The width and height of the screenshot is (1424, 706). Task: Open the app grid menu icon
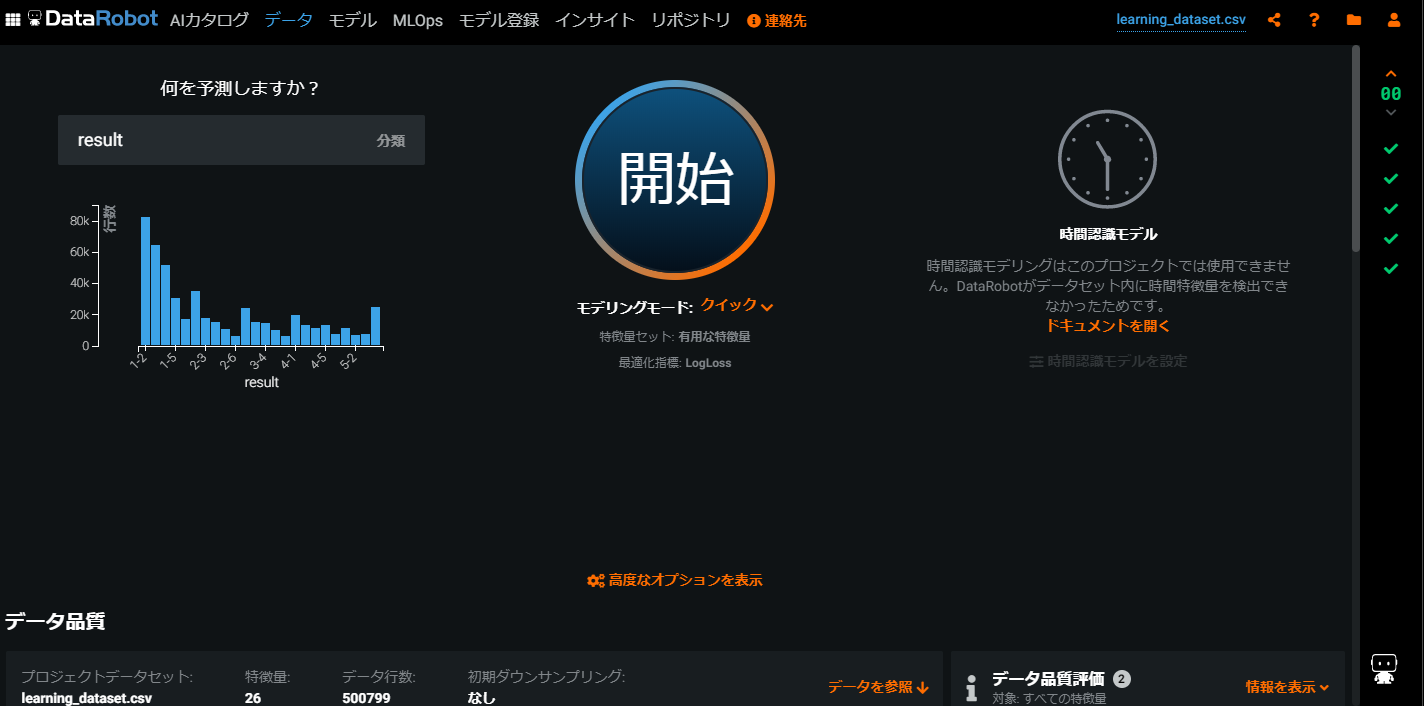(13, 20)
